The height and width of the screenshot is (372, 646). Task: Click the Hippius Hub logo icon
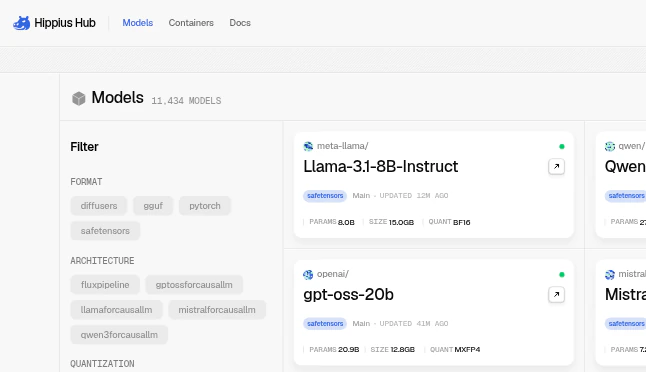(21, 23)
